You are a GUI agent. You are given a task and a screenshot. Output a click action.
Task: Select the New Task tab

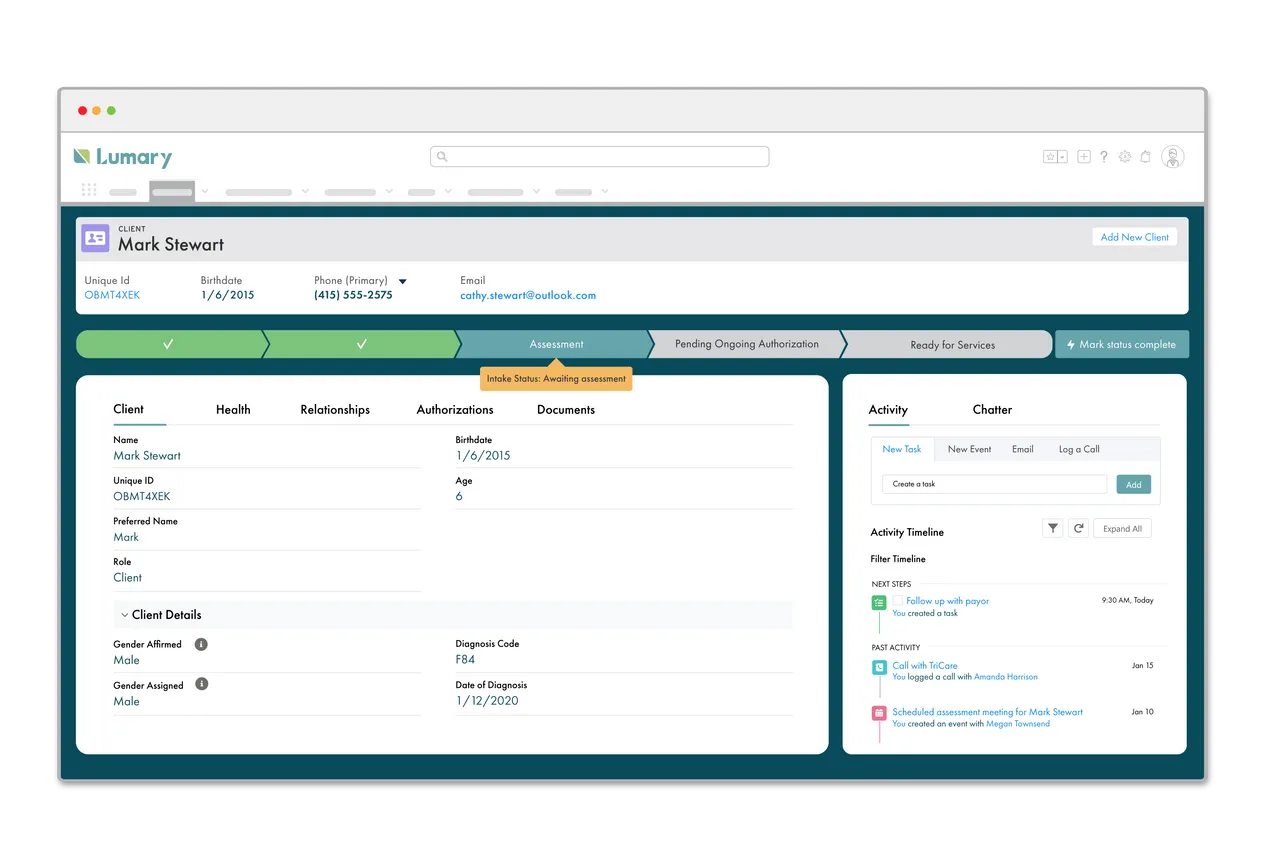click(902, 449)
